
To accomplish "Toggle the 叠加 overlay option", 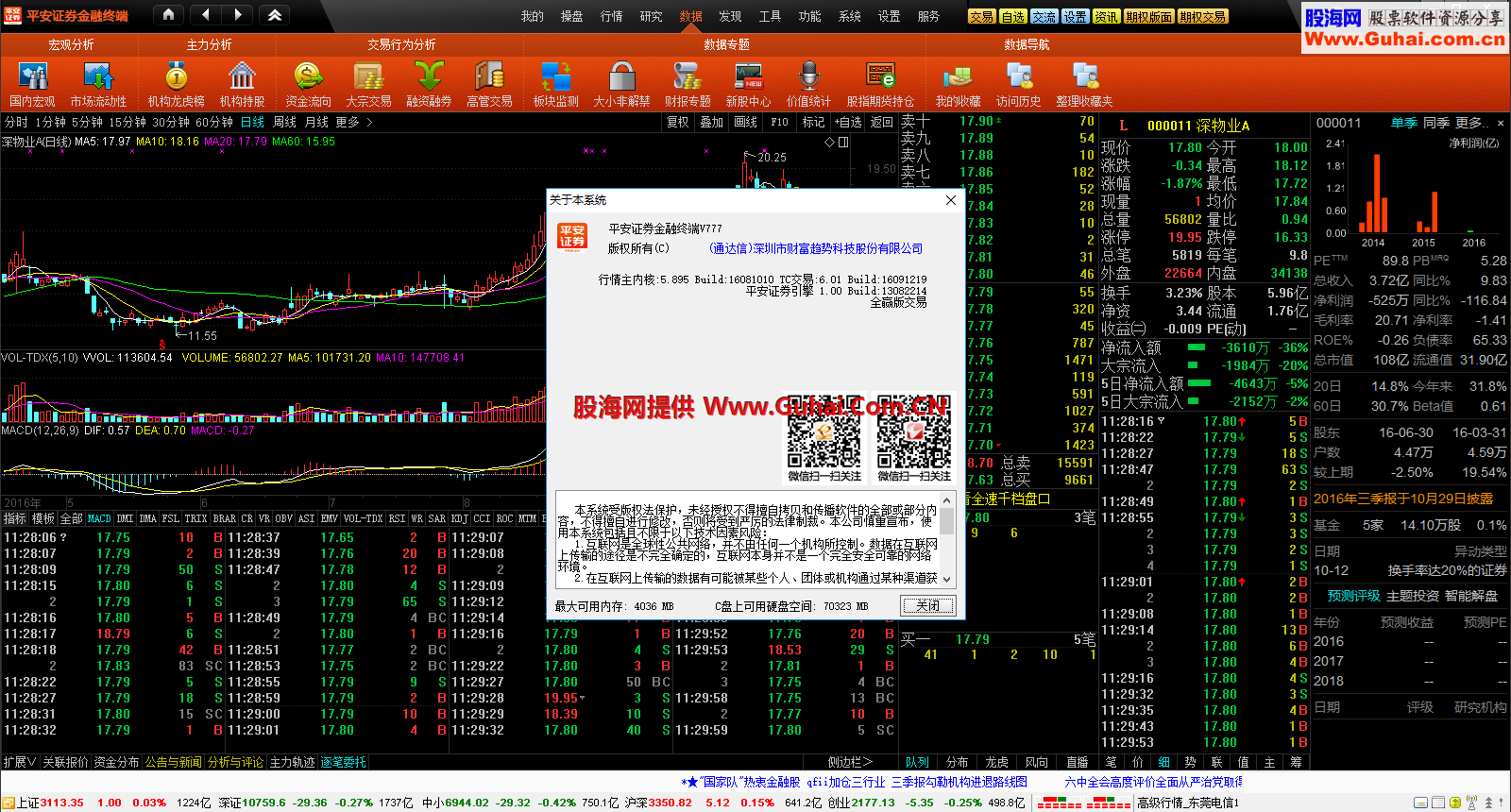I will [711, 122].
